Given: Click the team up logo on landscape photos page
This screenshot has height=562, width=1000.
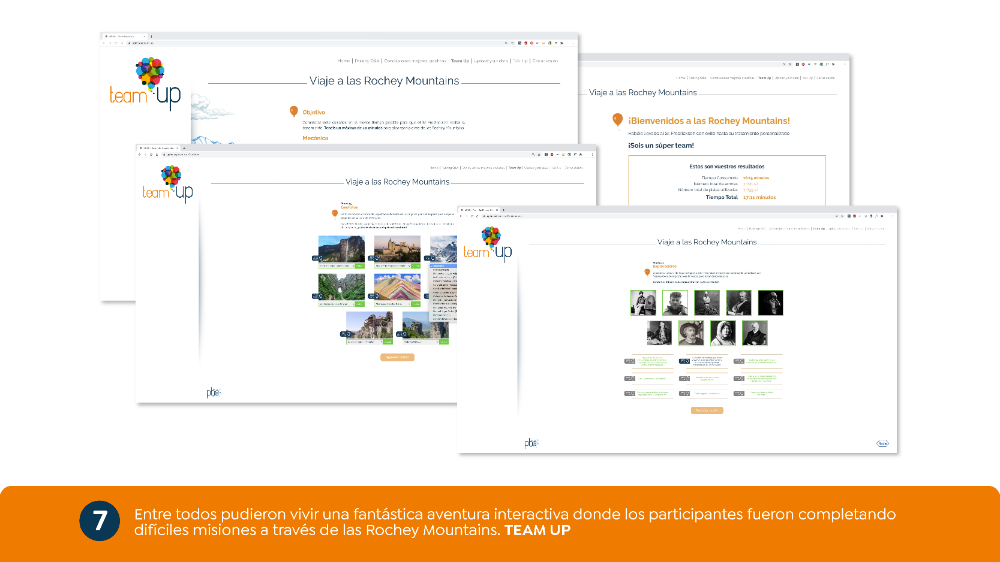Looking at the screenshot, I should pos(168,184).
